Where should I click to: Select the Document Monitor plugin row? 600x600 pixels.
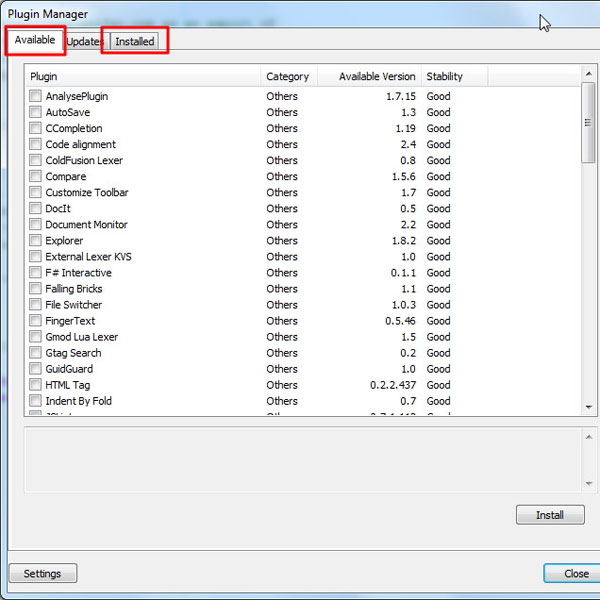pos(87,225)
